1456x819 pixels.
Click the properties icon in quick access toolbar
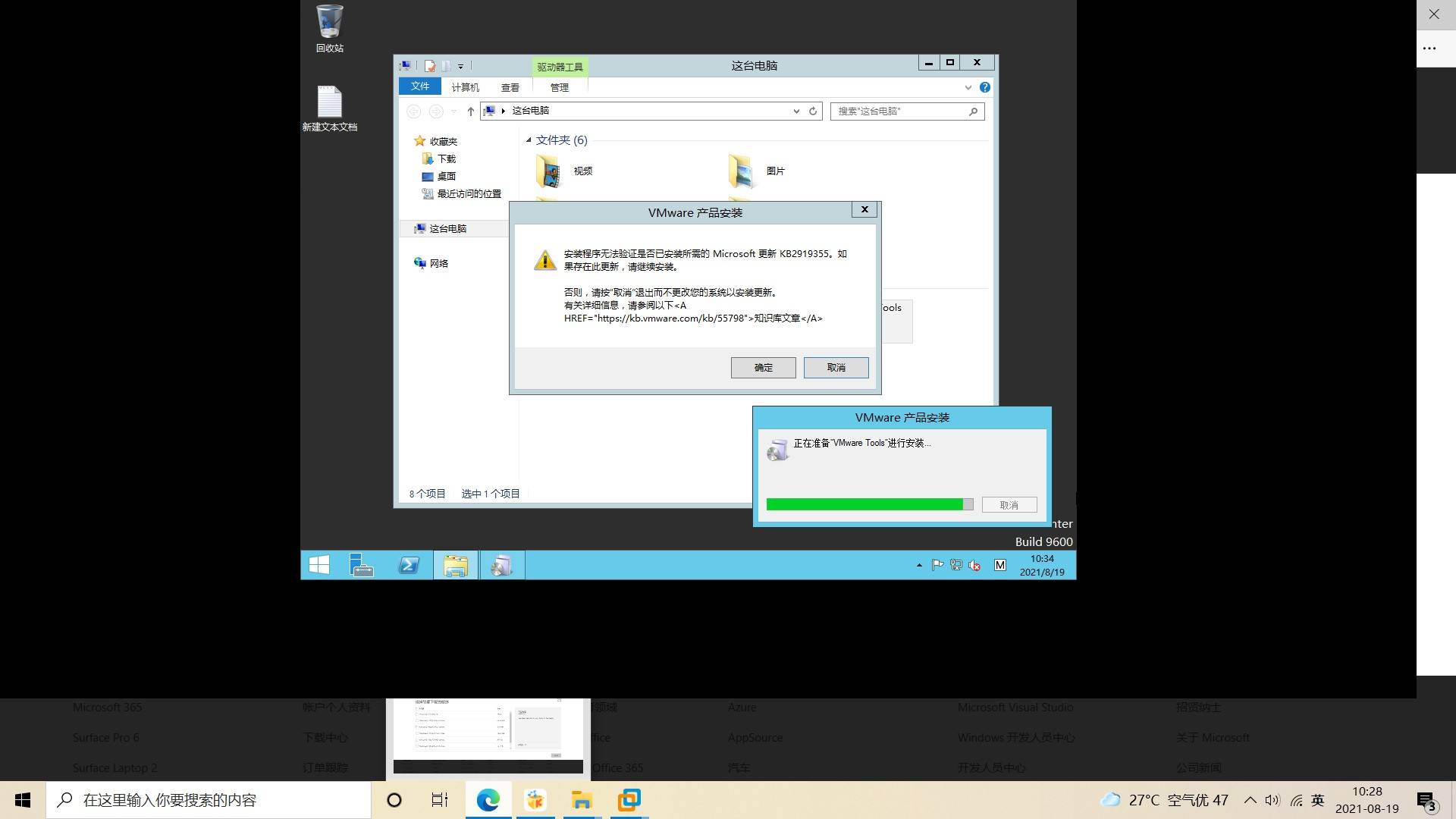tap(430, 67)
